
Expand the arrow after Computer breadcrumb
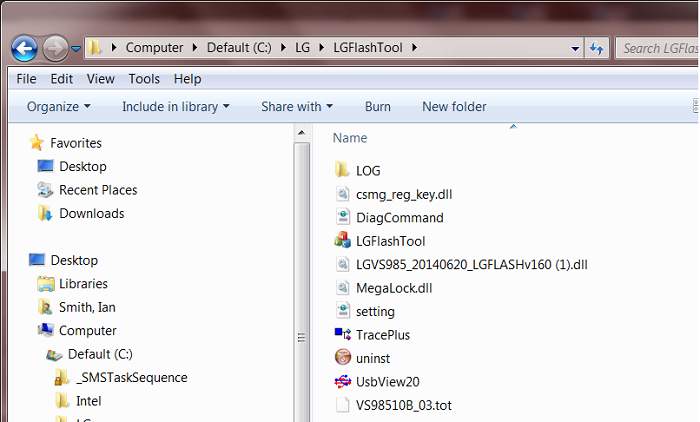click(195, 47)
